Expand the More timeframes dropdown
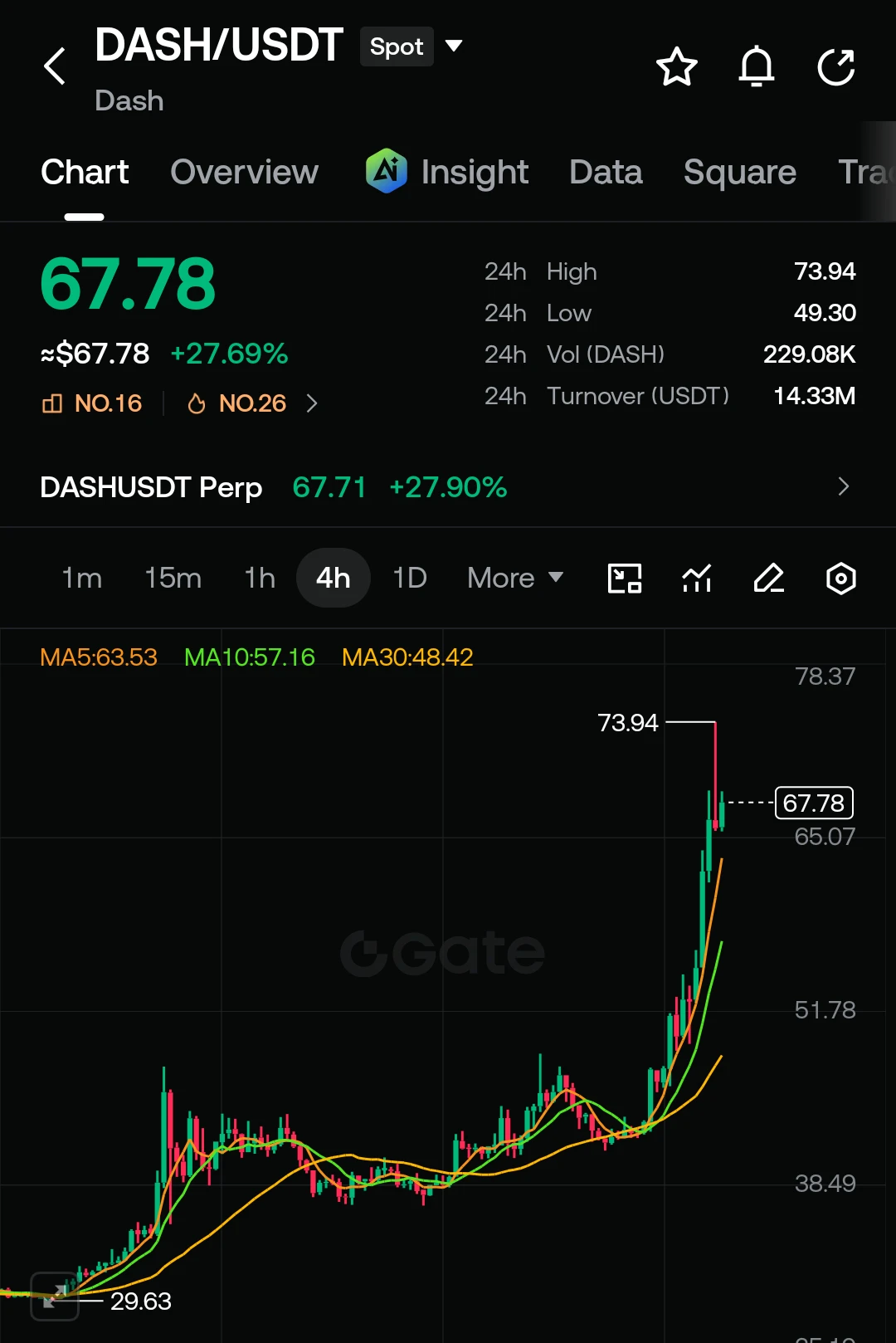 pyautogui.click(x=515, y=578)
